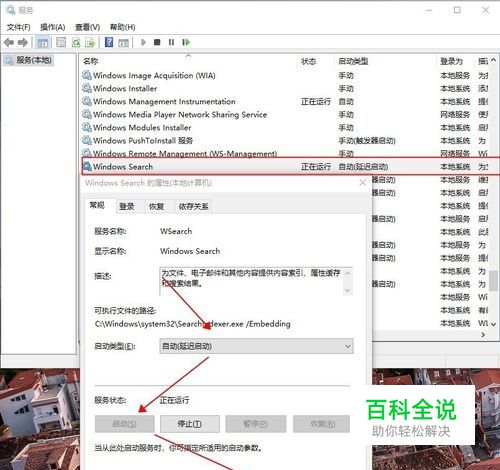Viewport: 500px width, 470px height.
Task: Select the Windows Management Instrumentation gear icon
Action: pyautogui.click(x=87, y=101)
